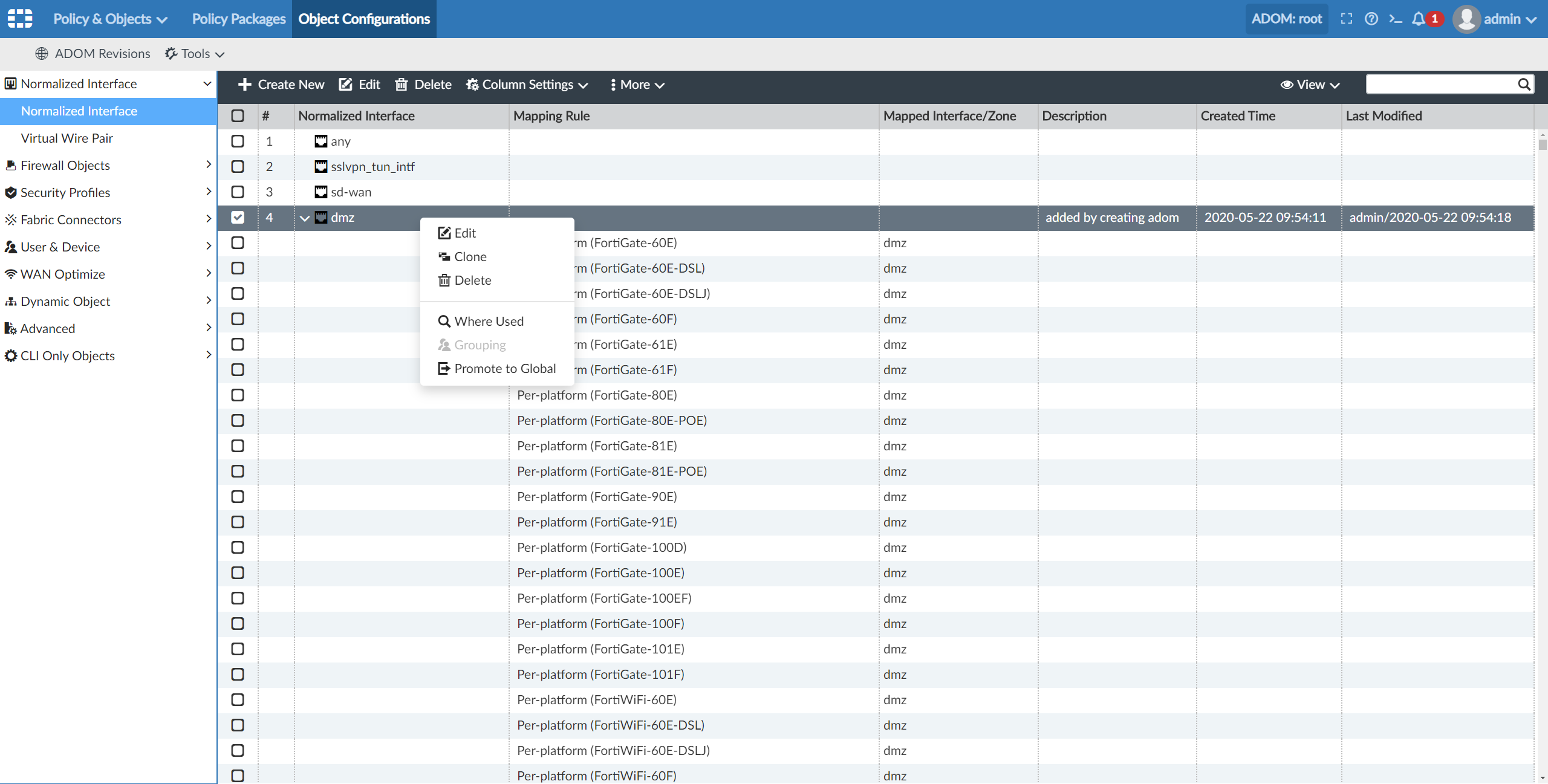The width and height of the screenshot is (1548, 784).
Task: Open the help question mark icon
Action: point(1371,19)
